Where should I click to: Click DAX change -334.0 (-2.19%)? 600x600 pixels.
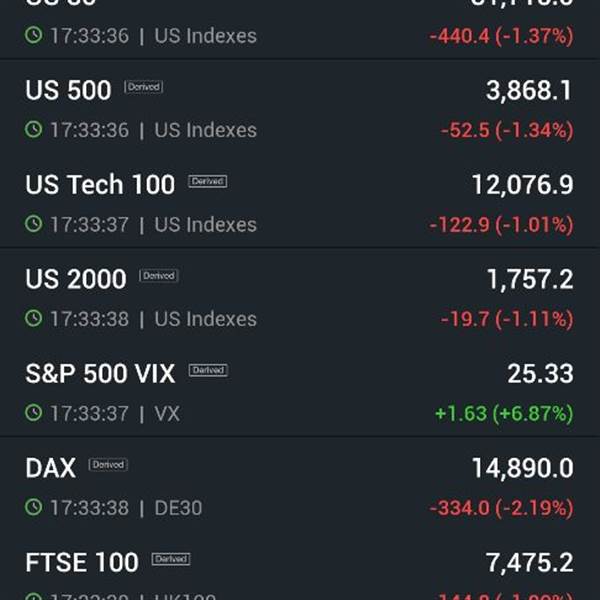[502, 508]
